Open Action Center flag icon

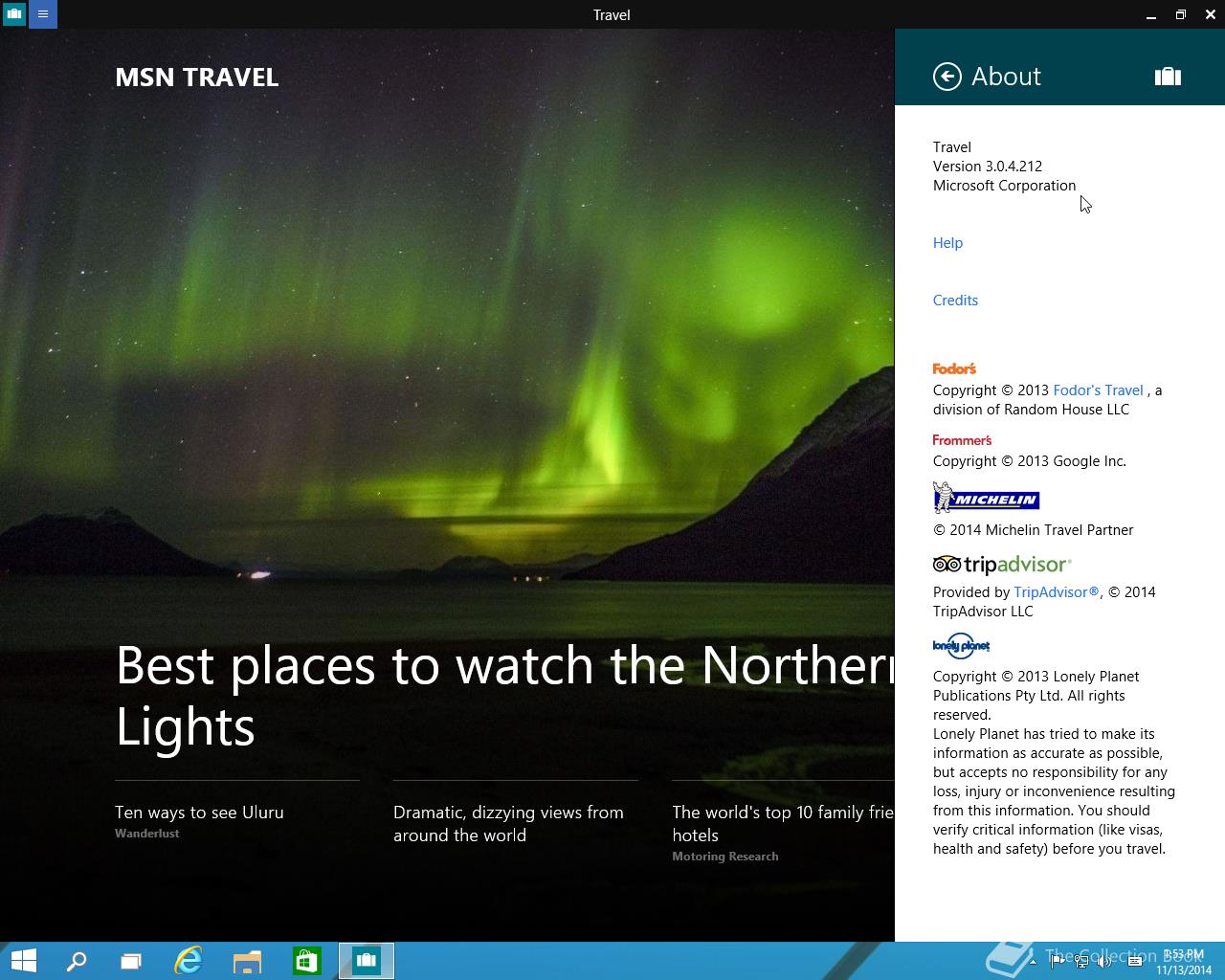(x=1058, y=962)
